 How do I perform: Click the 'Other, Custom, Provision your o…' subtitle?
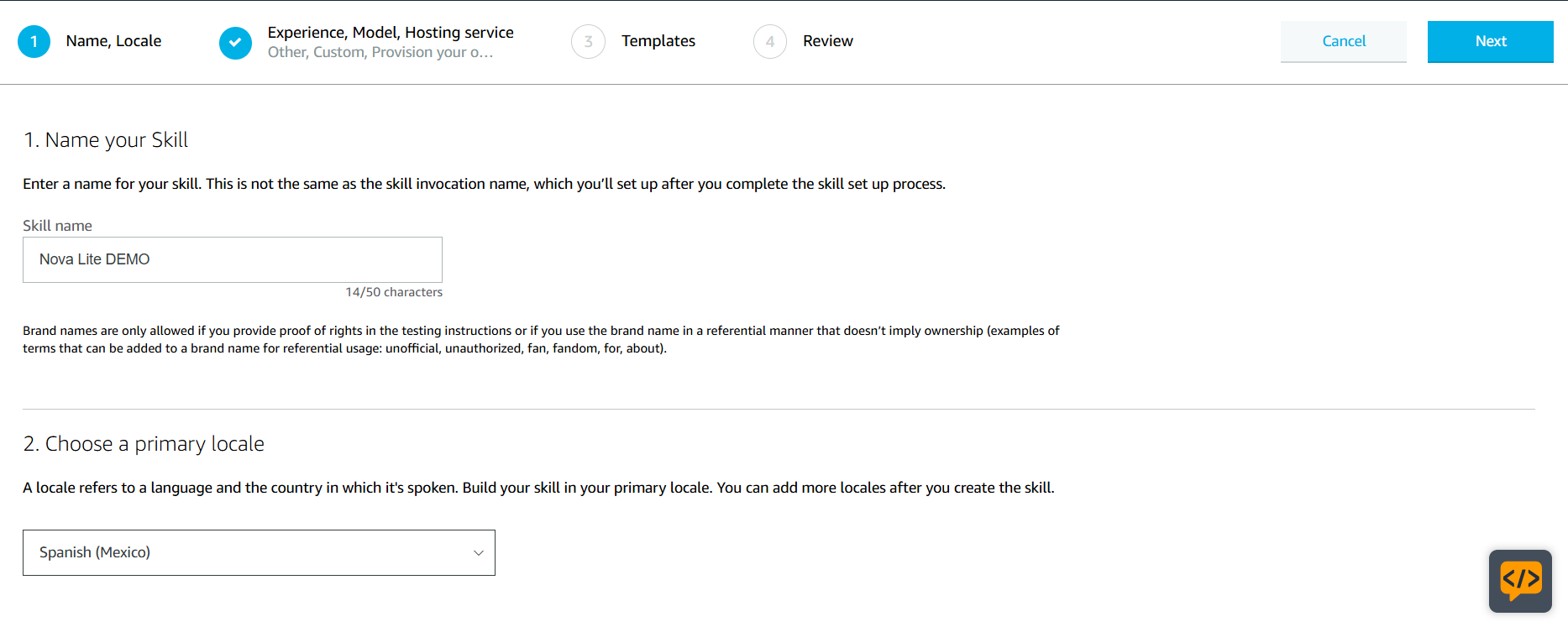point(380,53)
